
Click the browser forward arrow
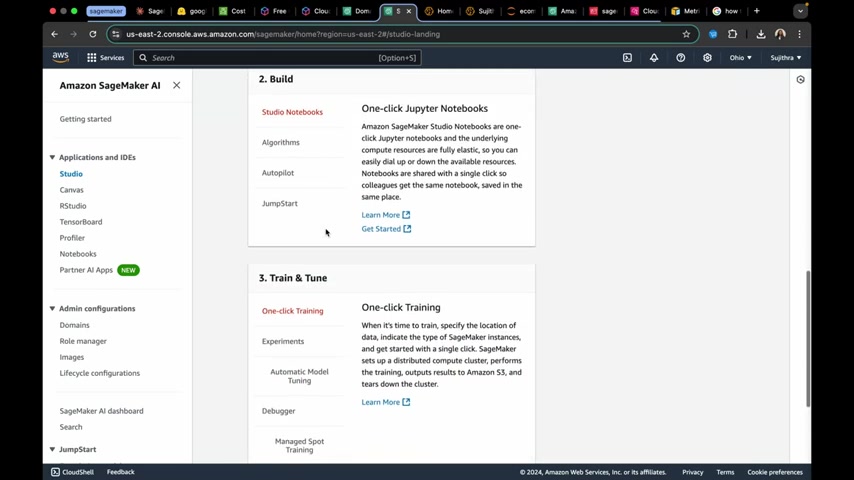pos(74,34)
